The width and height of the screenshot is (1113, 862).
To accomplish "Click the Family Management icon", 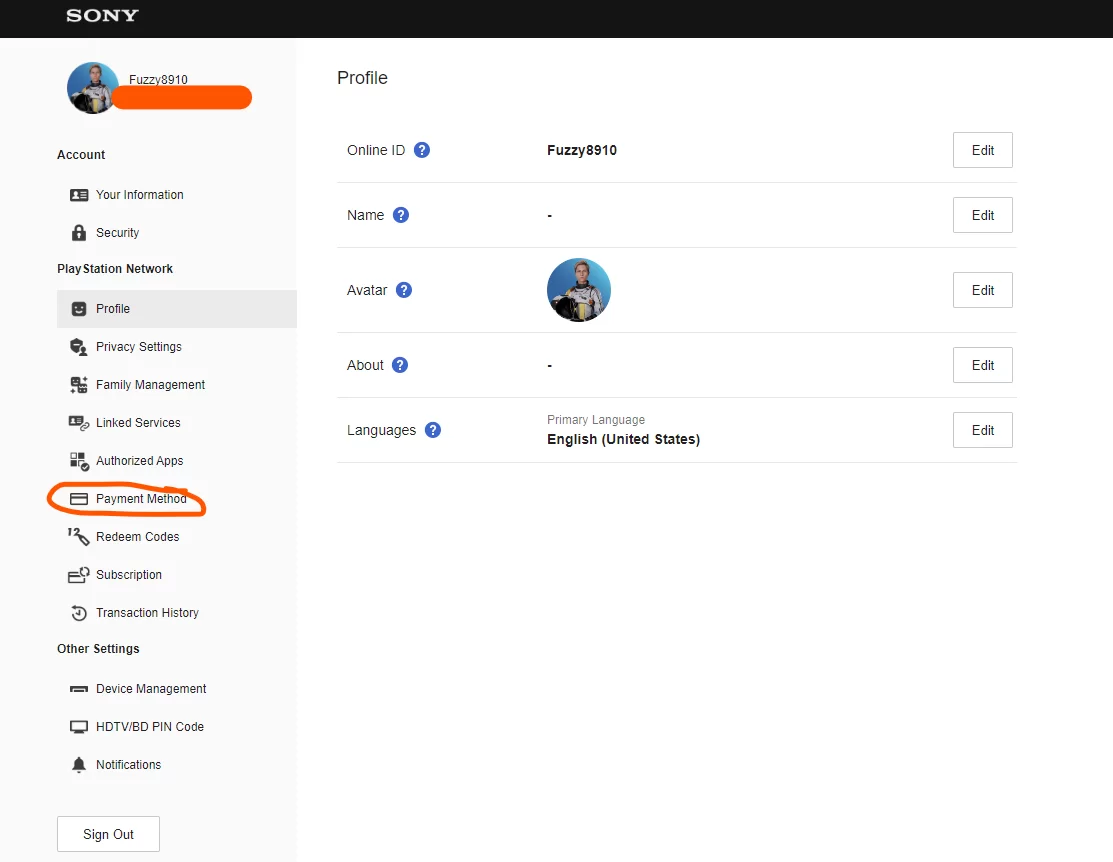I will pos(79,385).
